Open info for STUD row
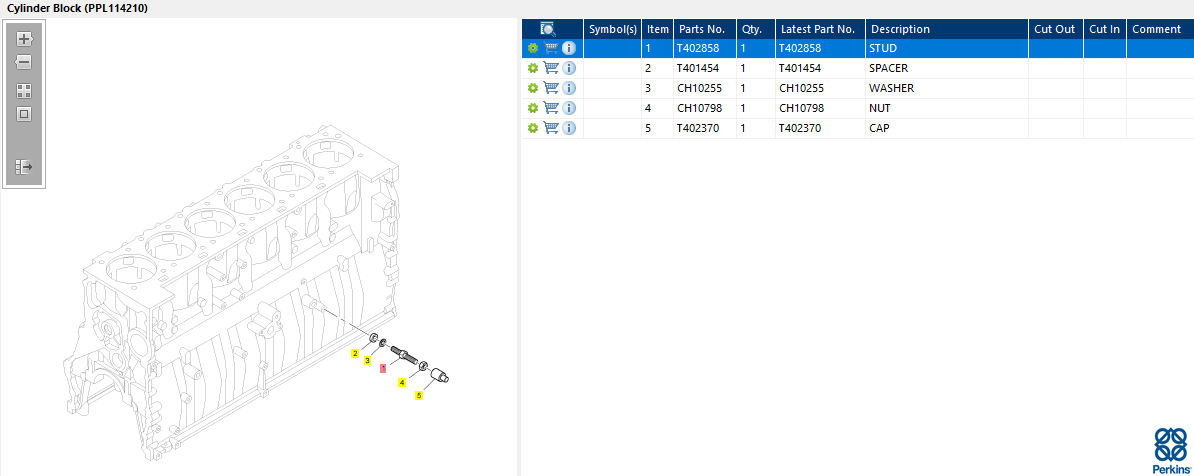 coord(569,48)
